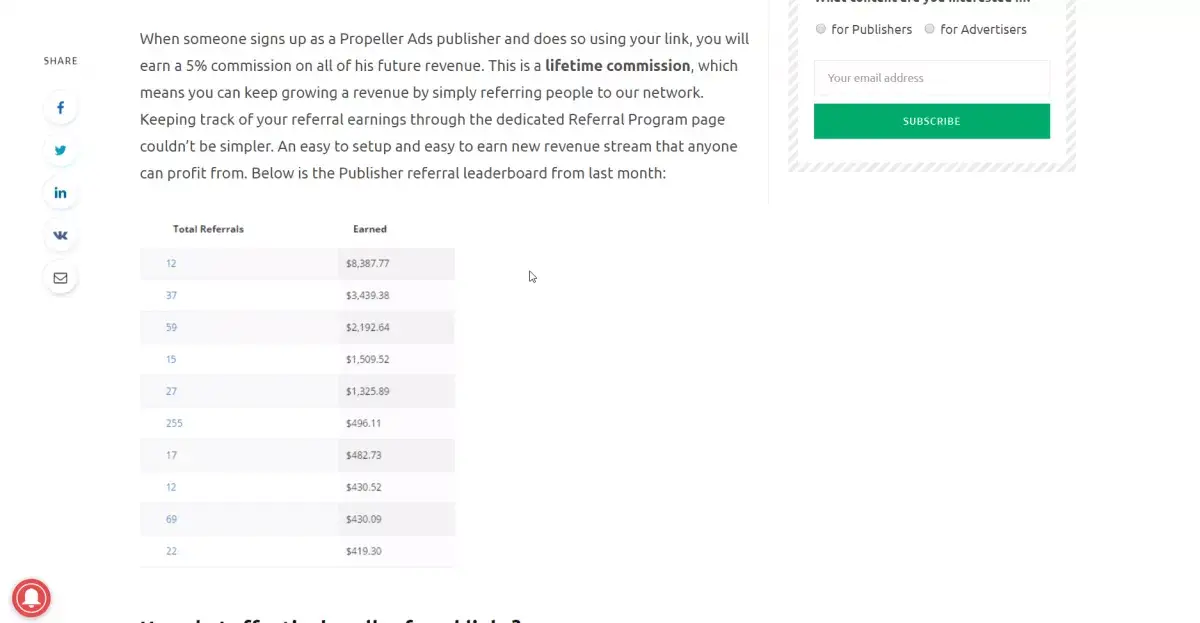Click the 59 referrals count link
1200x623 pixels.
click(x=171, y=327)
